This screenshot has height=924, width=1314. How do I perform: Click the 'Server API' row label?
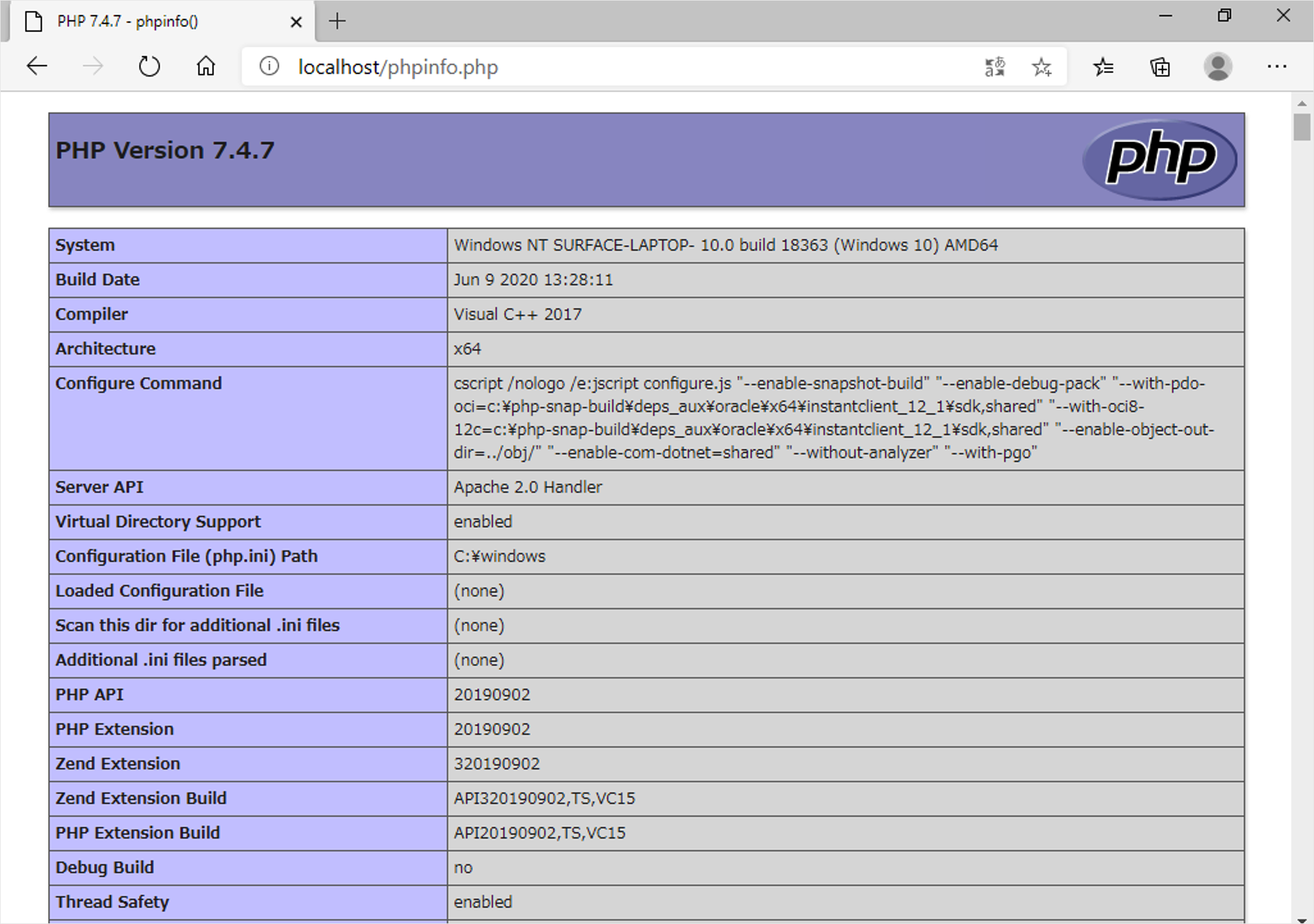click(99, 488)
